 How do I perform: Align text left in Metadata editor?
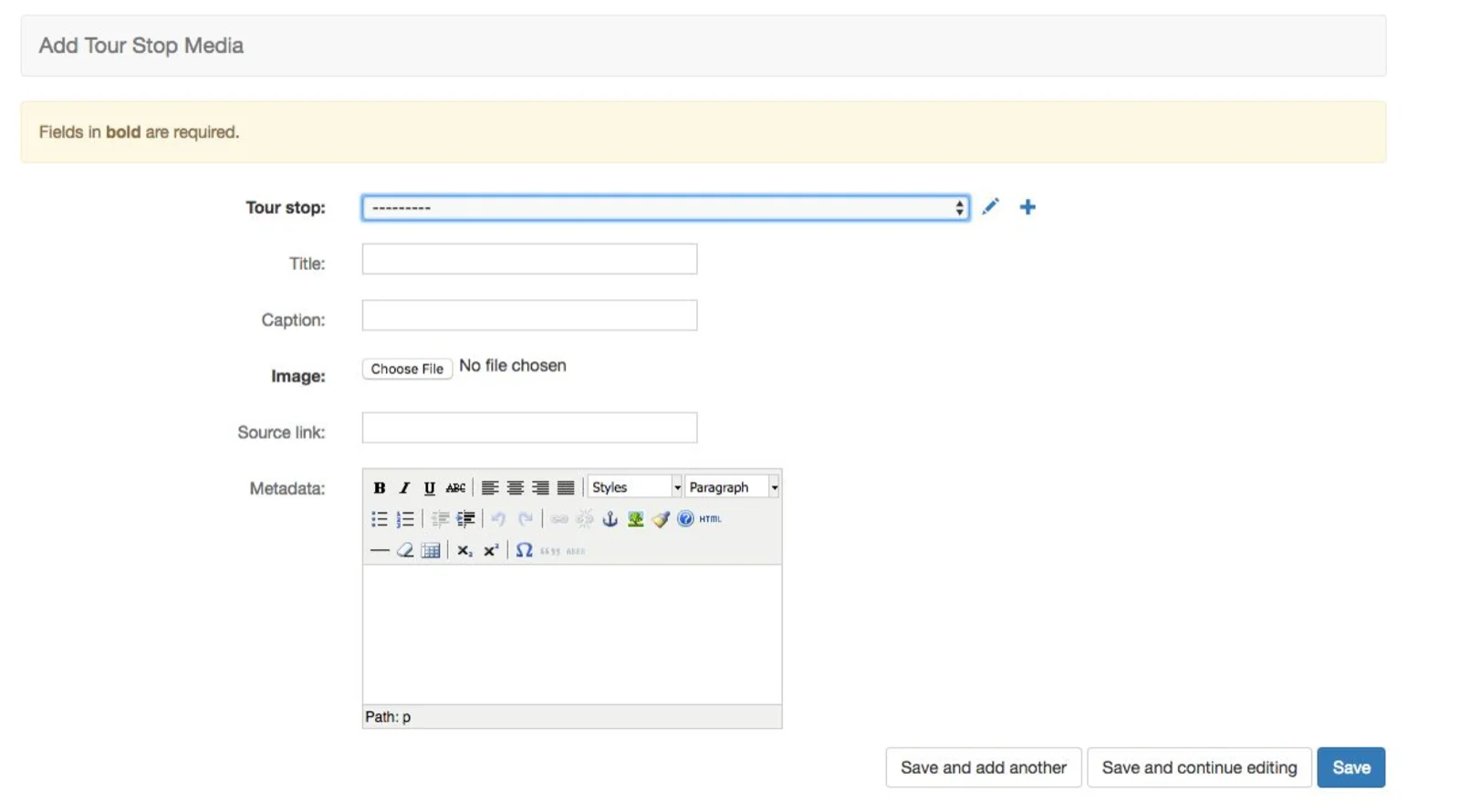point(490,488)
